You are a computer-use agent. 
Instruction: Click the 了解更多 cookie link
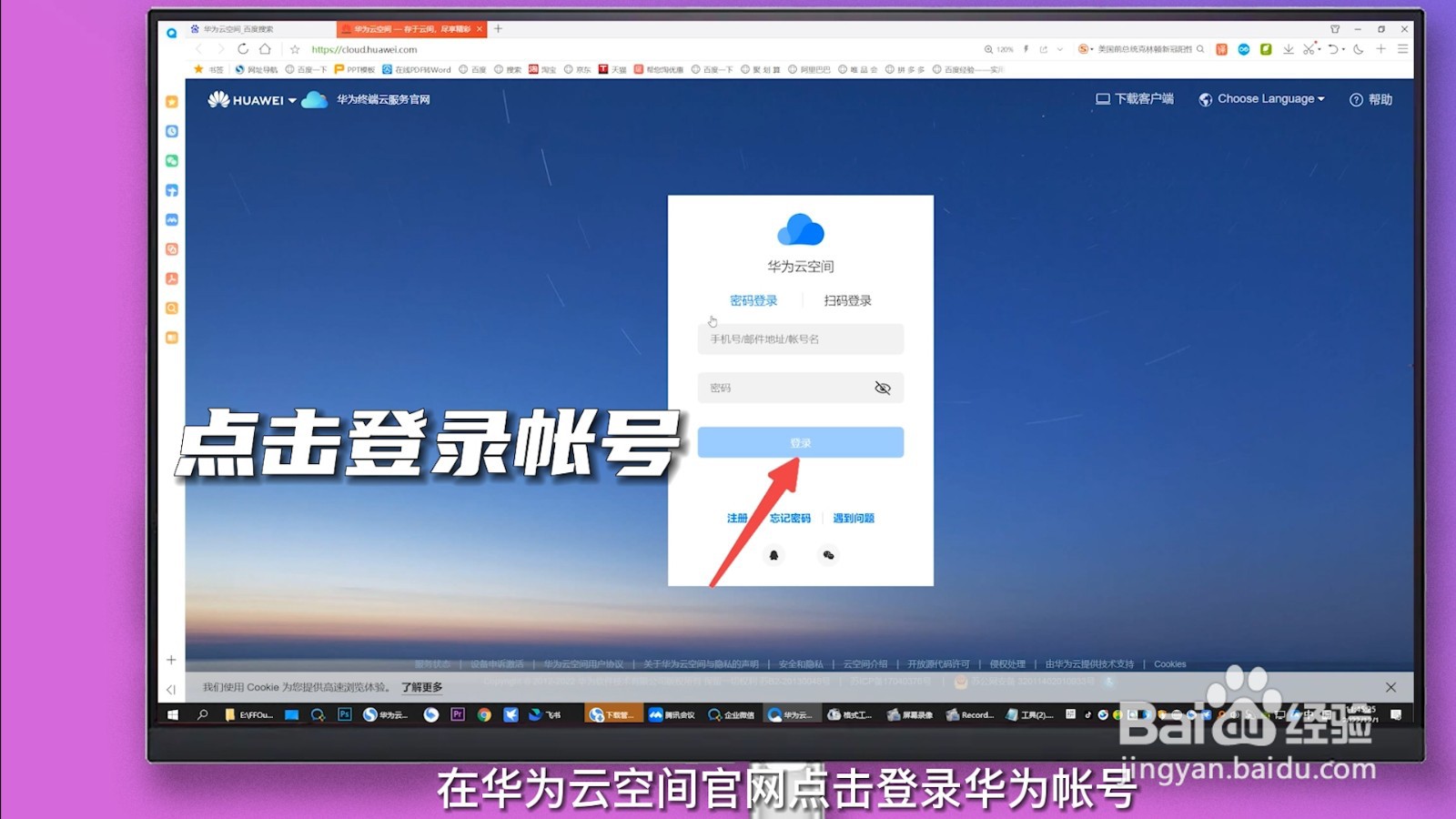coord(422,687)
